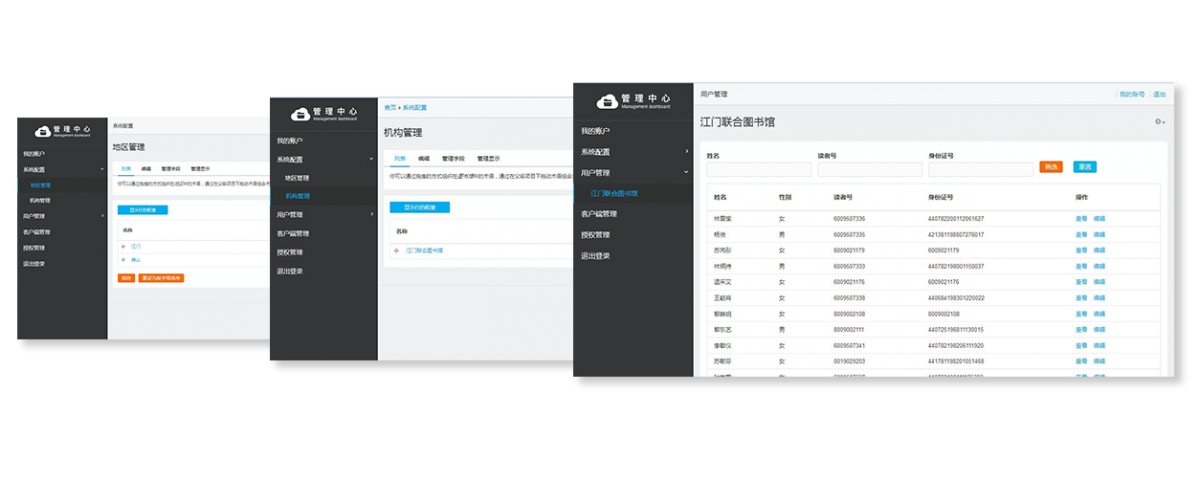Select 江门联合图书馆 submenu in right sidebar
The image size is (1200, 479).
(614, 193)
